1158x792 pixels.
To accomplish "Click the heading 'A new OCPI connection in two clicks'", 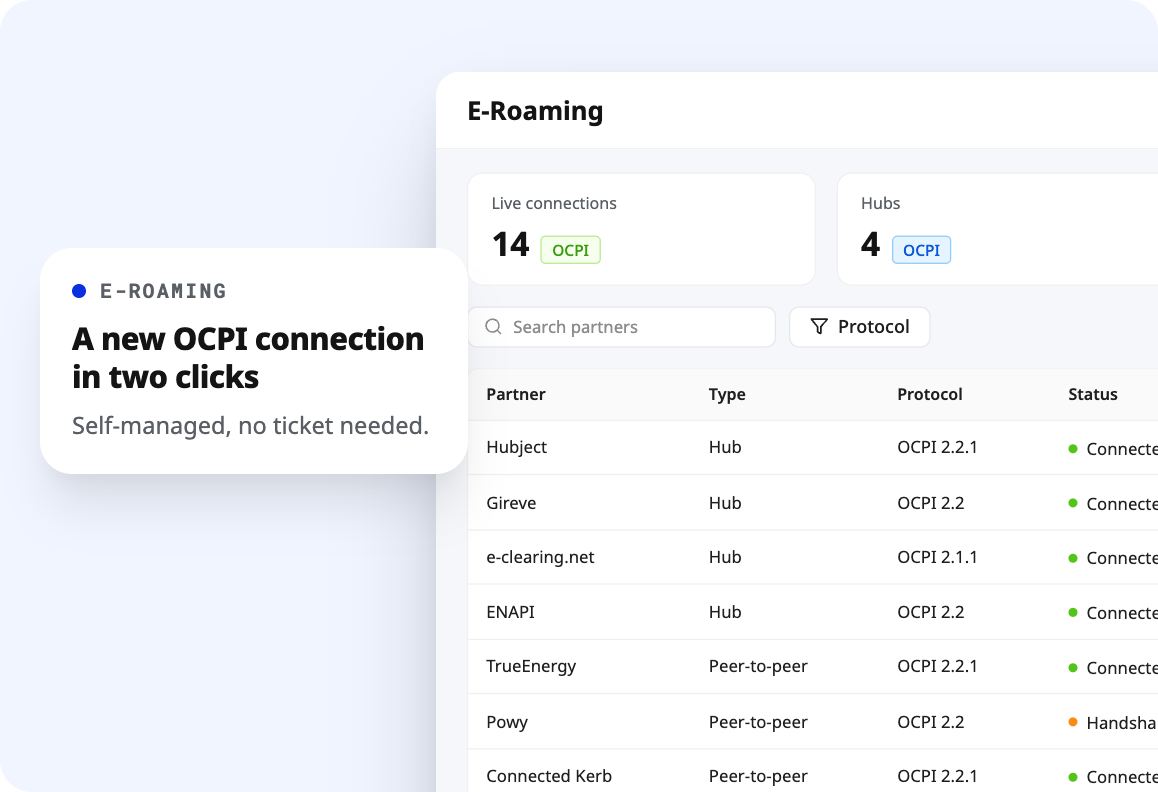I will (248, 358).
